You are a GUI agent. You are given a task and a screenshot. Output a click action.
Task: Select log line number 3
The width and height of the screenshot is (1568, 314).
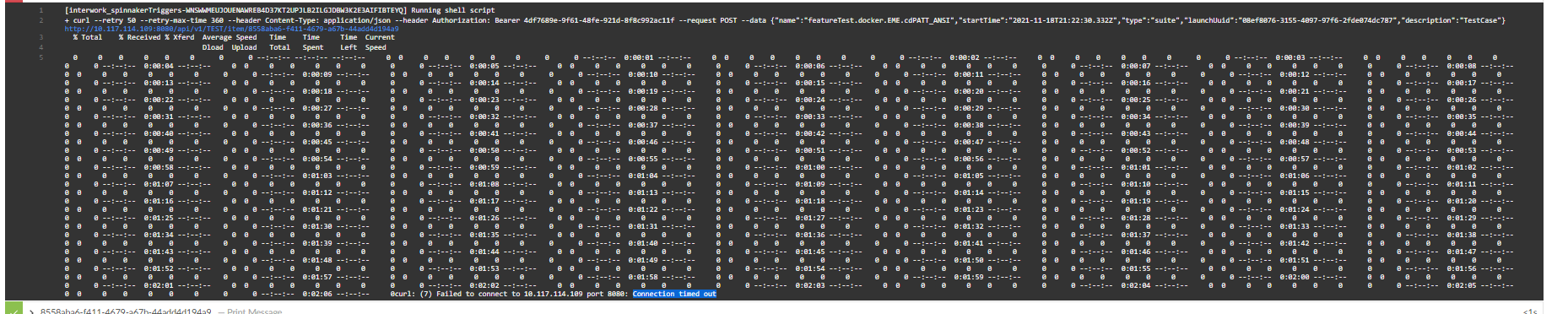41,37
